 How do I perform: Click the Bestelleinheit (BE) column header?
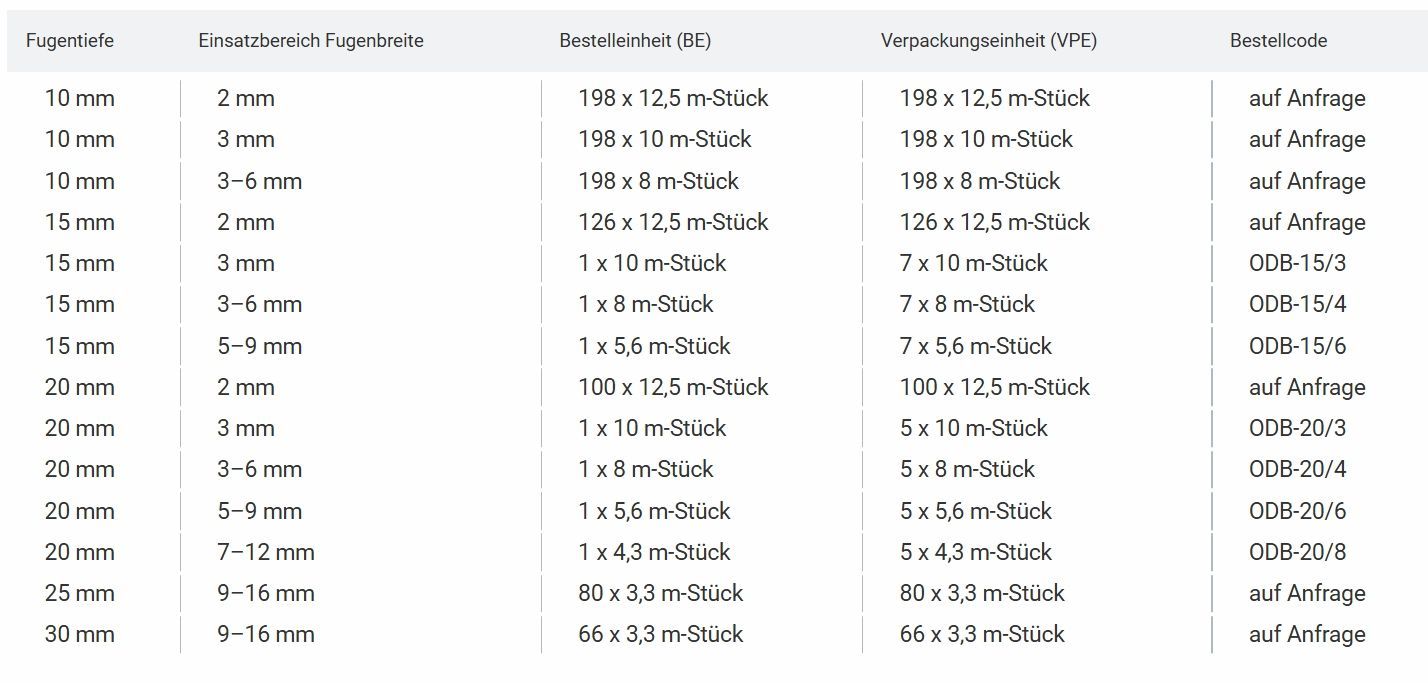coord(635,41)
